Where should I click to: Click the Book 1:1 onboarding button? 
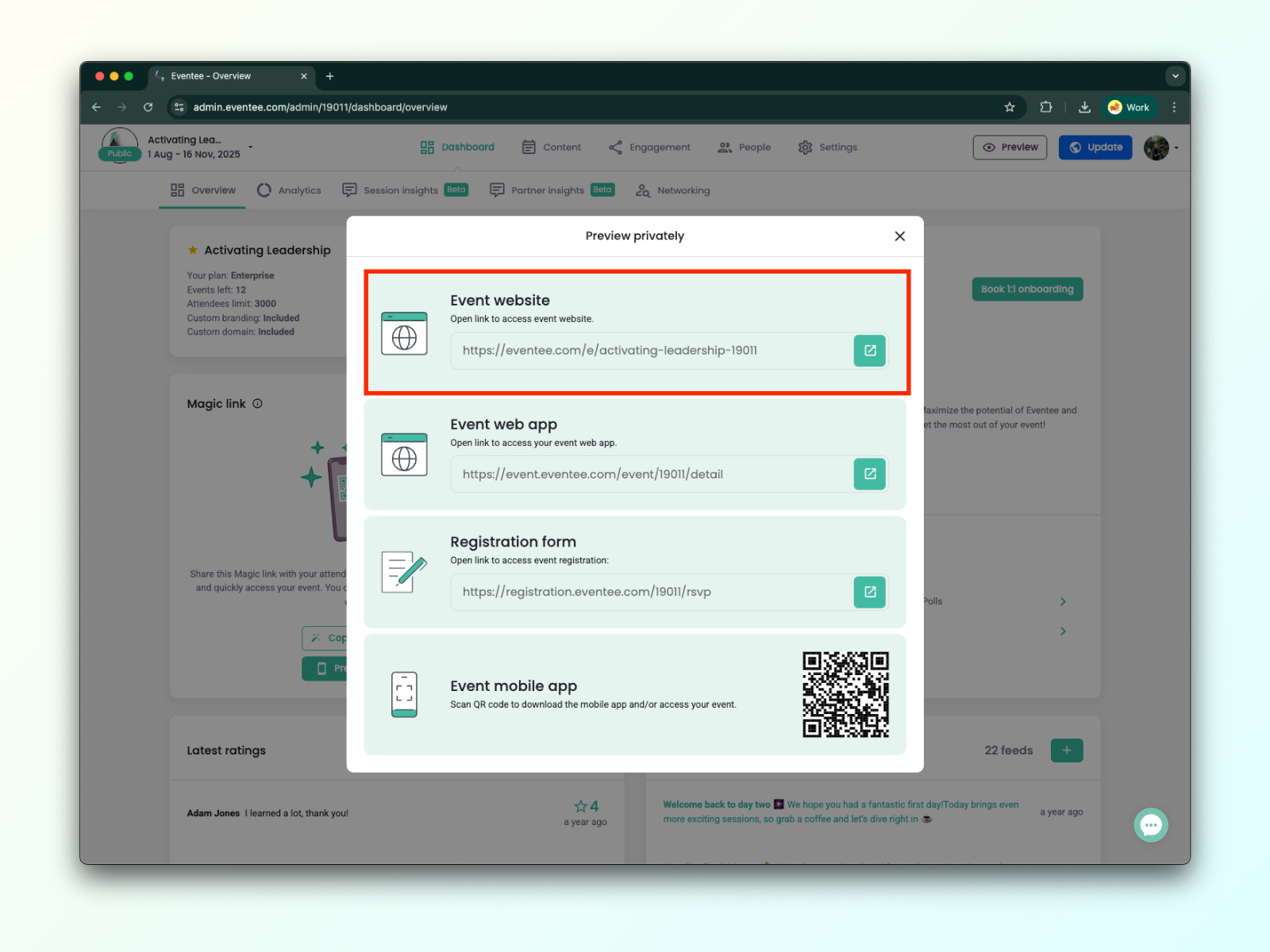point(1027,290)
